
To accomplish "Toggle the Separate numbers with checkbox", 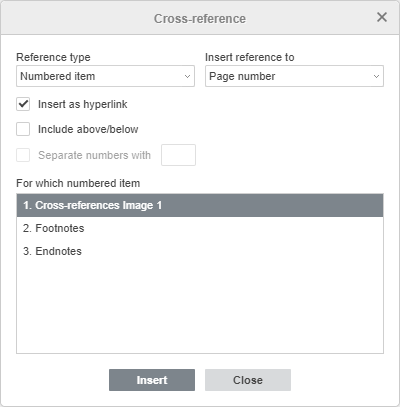I will coord(23,155).
